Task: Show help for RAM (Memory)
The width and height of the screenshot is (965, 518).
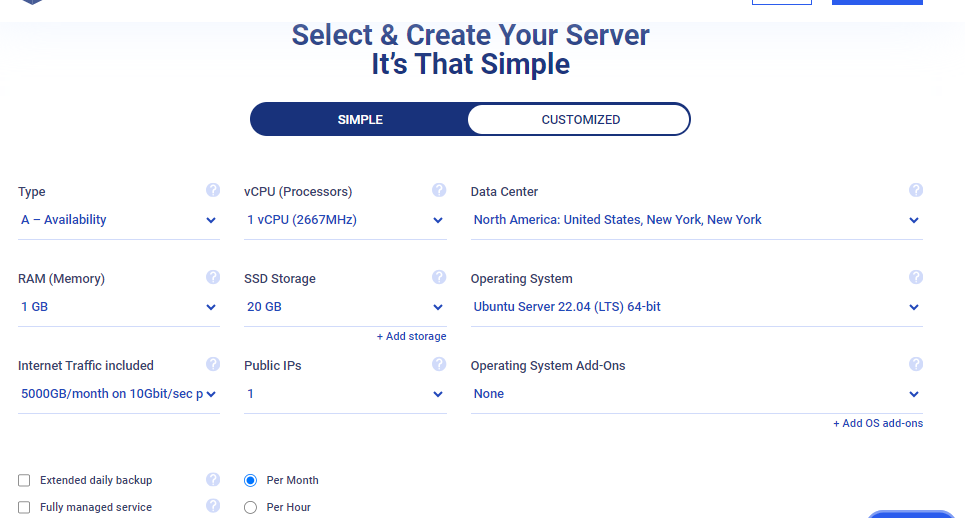Action: click(x=213, y=277)
